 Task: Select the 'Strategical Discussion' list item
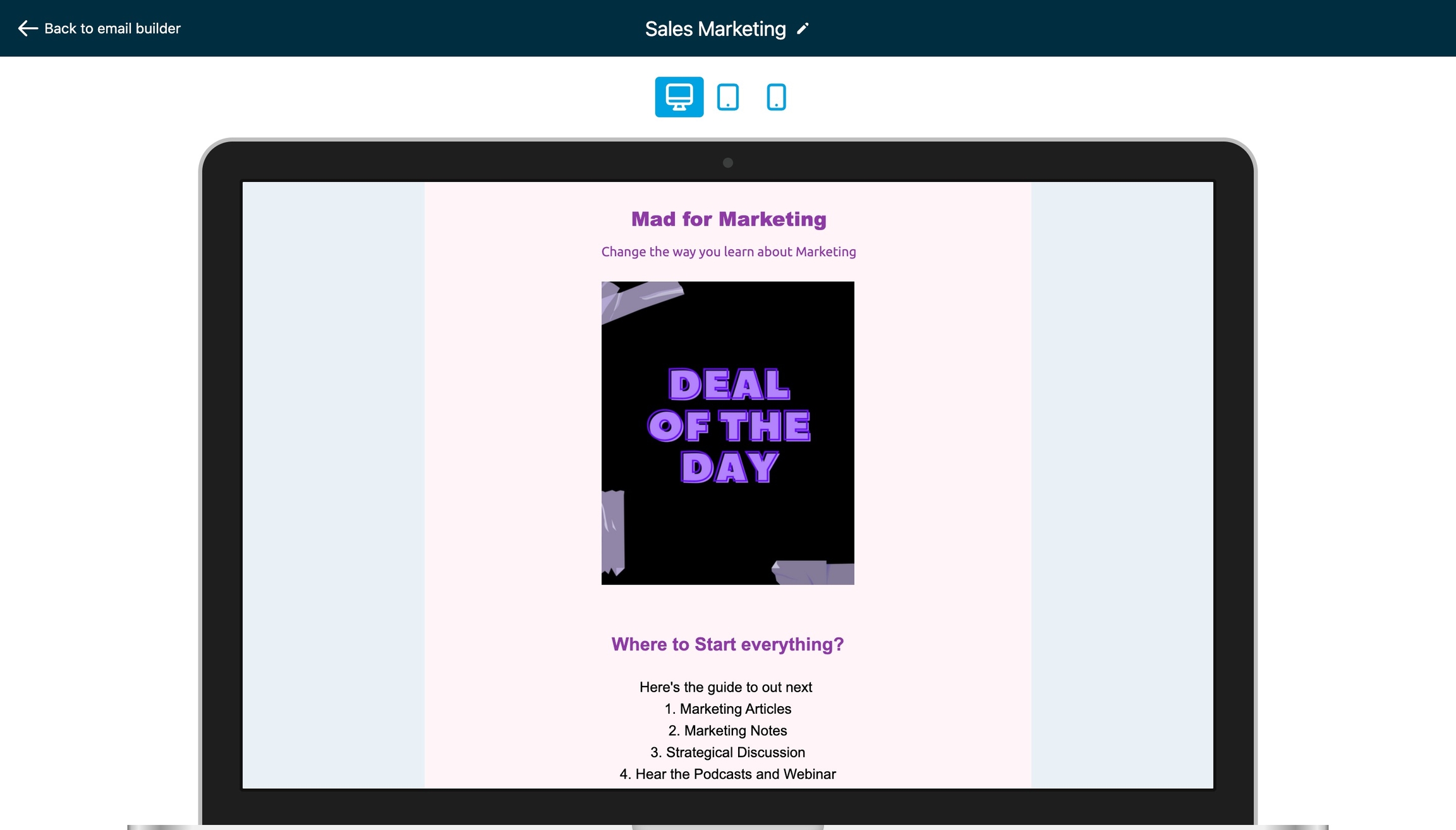click(x=728, y=752)
